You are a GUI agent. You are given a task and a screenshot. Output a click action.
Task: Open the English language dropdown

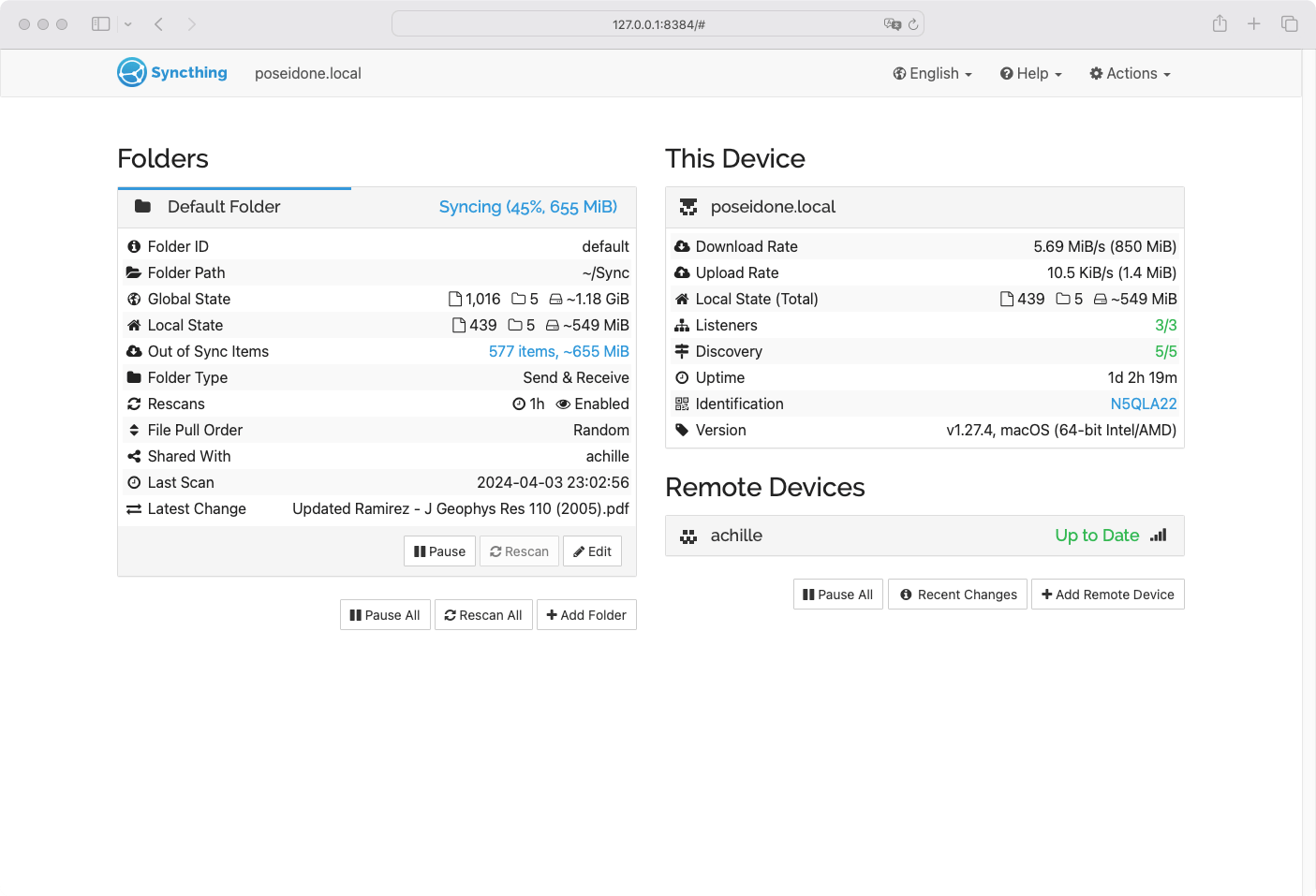[x=932, y=73]
